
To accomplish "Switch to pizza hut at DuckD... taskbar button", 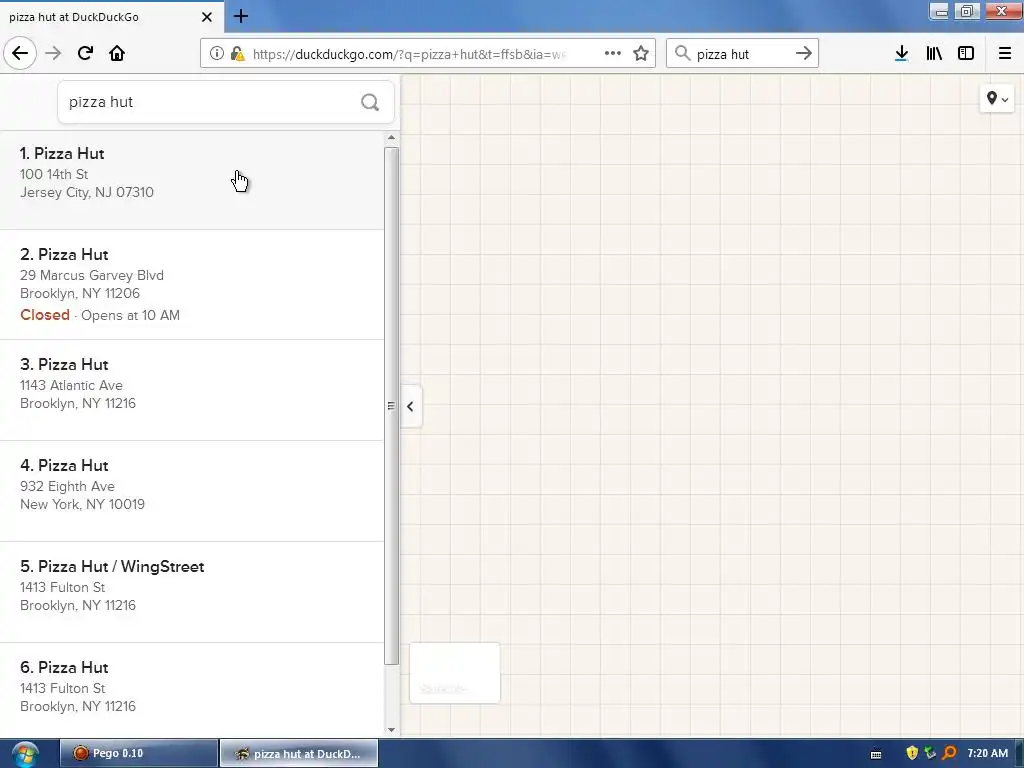I will pyautogui.click(x=298, y=753).
